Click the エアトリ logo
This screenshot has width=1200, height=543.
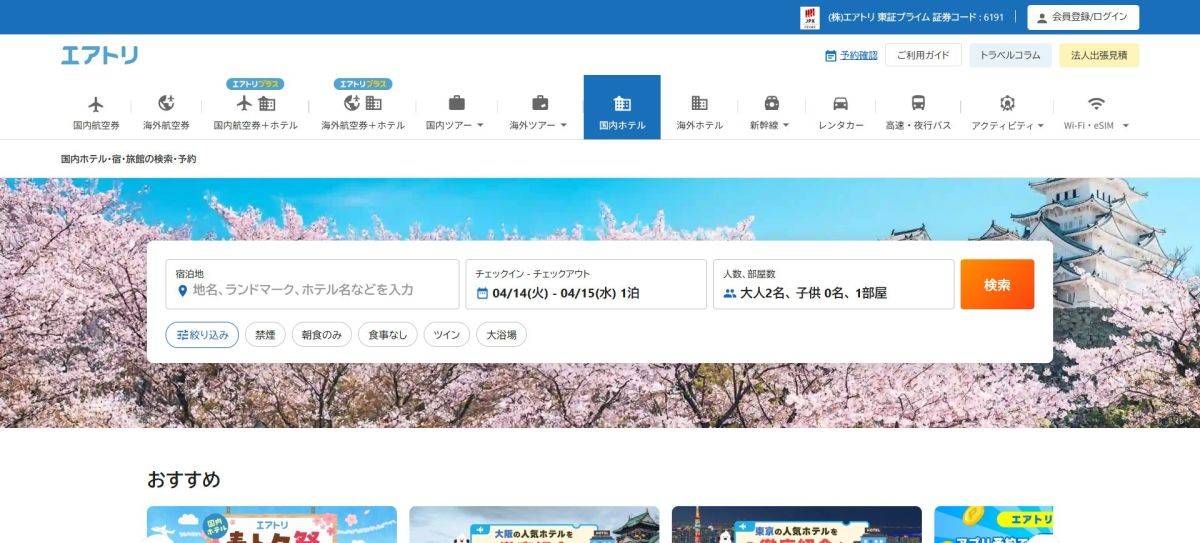click(x=99, y=55)
